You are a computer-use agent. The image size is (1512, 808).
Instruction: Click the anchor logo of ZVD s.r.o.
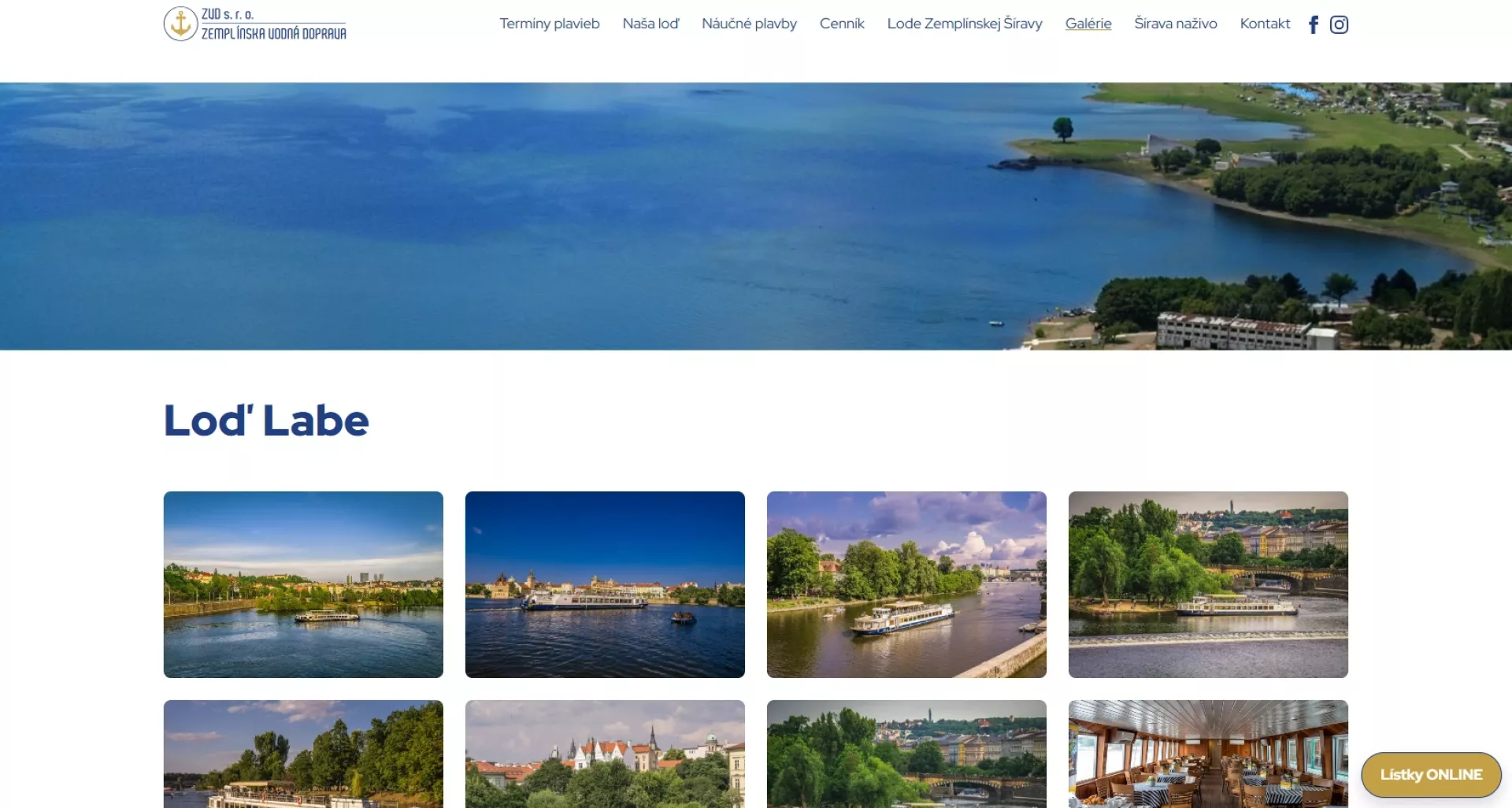pos(180,24)
